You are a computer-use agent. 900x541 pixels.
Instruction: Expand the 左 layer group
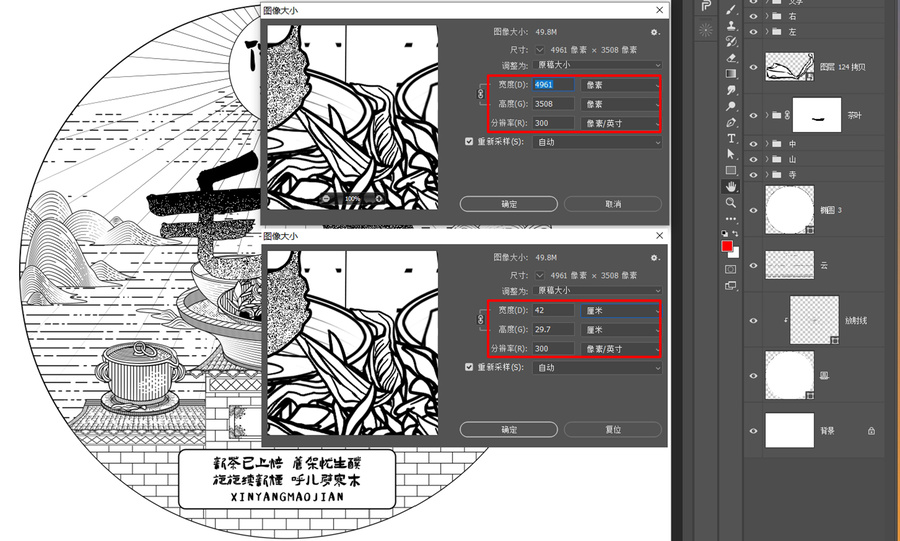click(767, 32)
